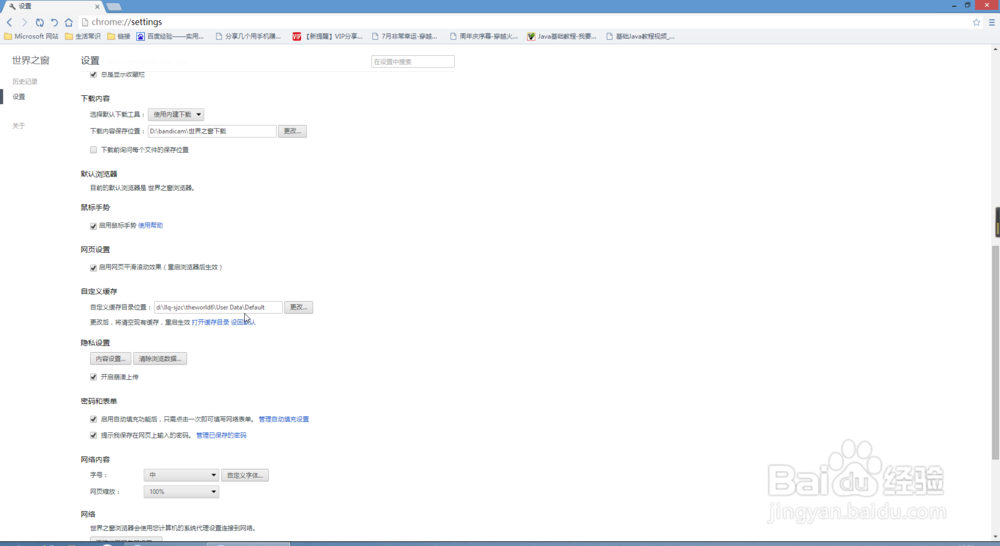Open the 生活常识 bookmark folder

83,36
